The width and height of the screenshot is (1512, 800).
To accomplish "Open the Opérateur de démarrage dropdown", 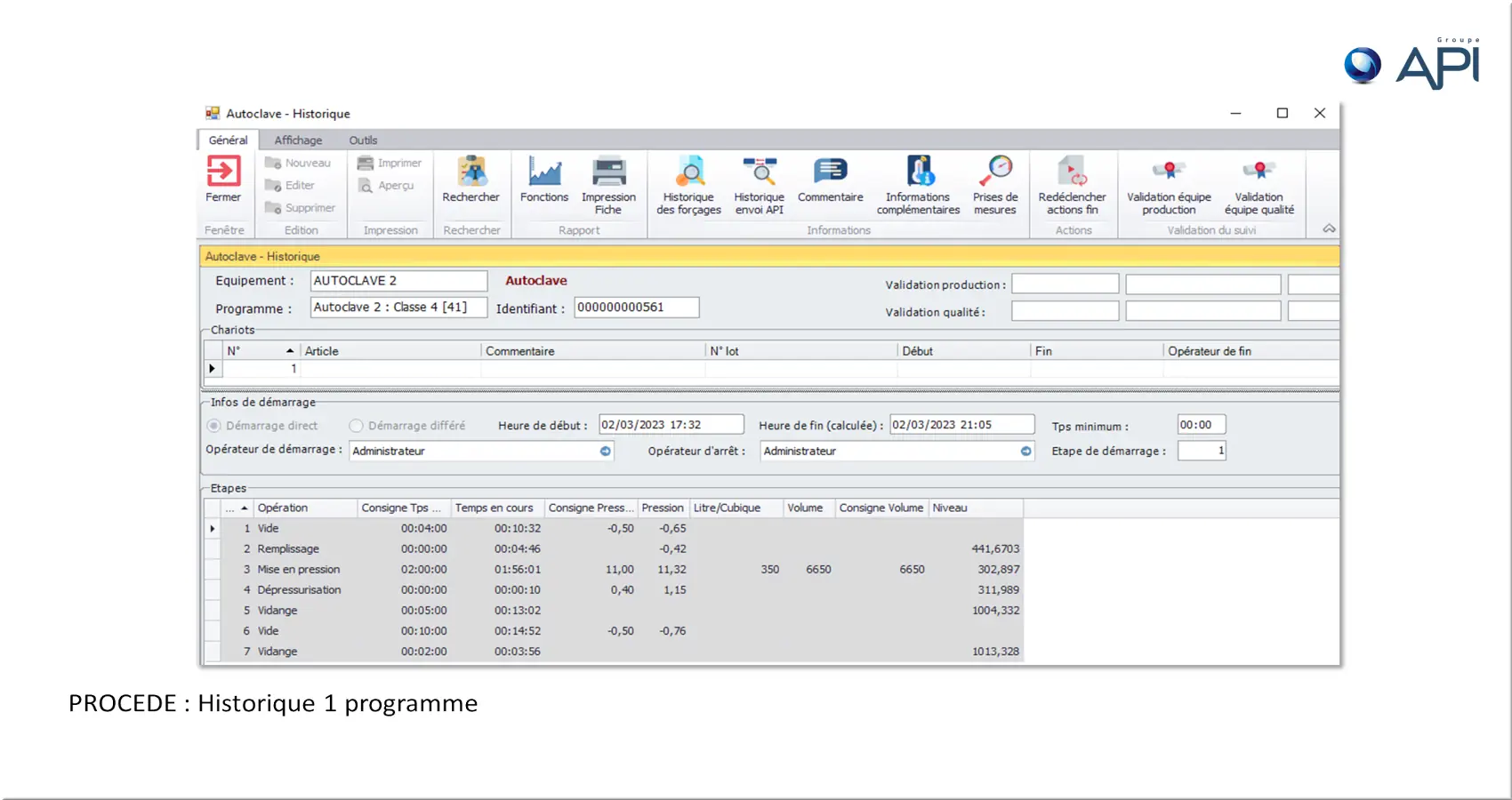I will point(606,452).
